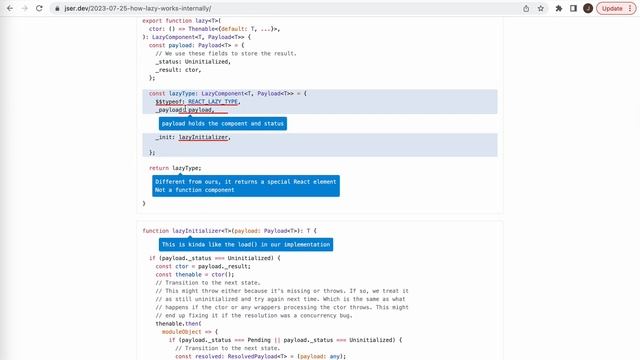Click the 'payload holds the compoent and status' annotation

pyautogui.click(x=223, y=124)
